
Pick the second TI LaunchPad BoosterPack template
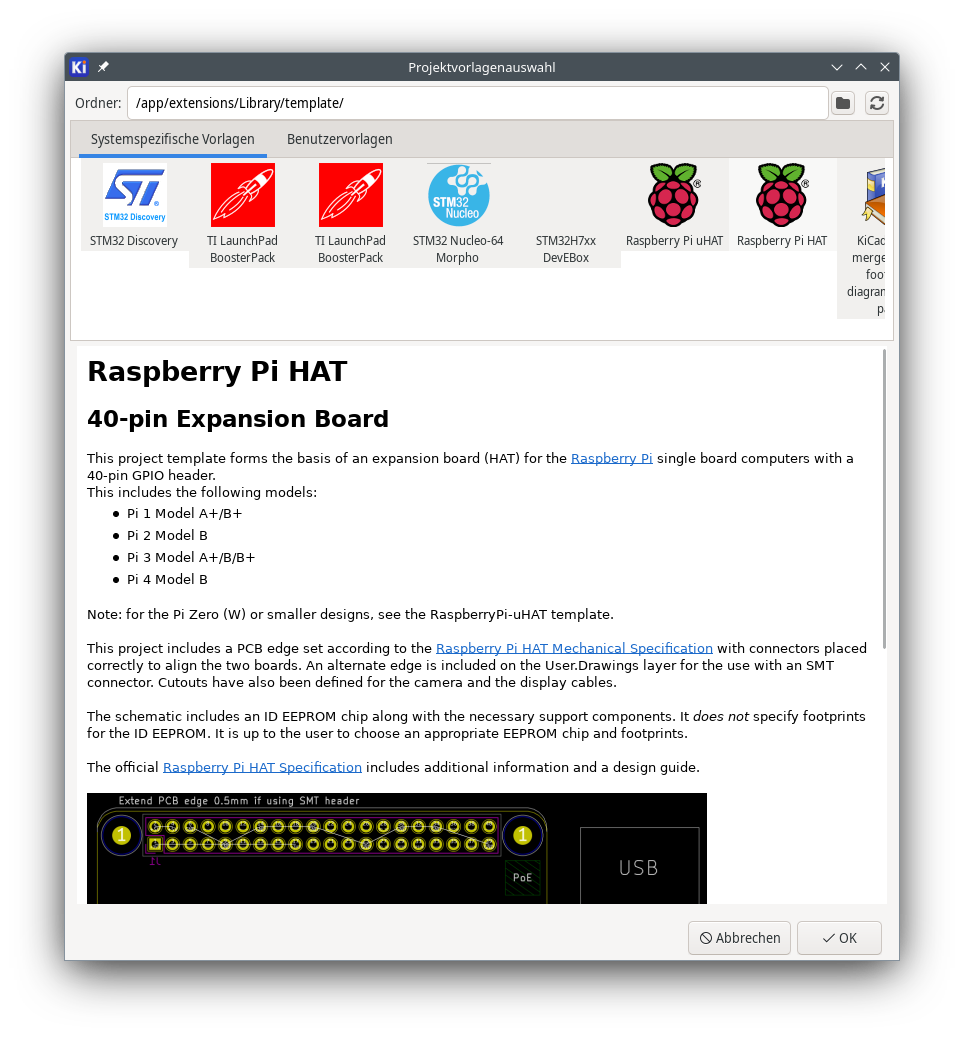(350, 196)
